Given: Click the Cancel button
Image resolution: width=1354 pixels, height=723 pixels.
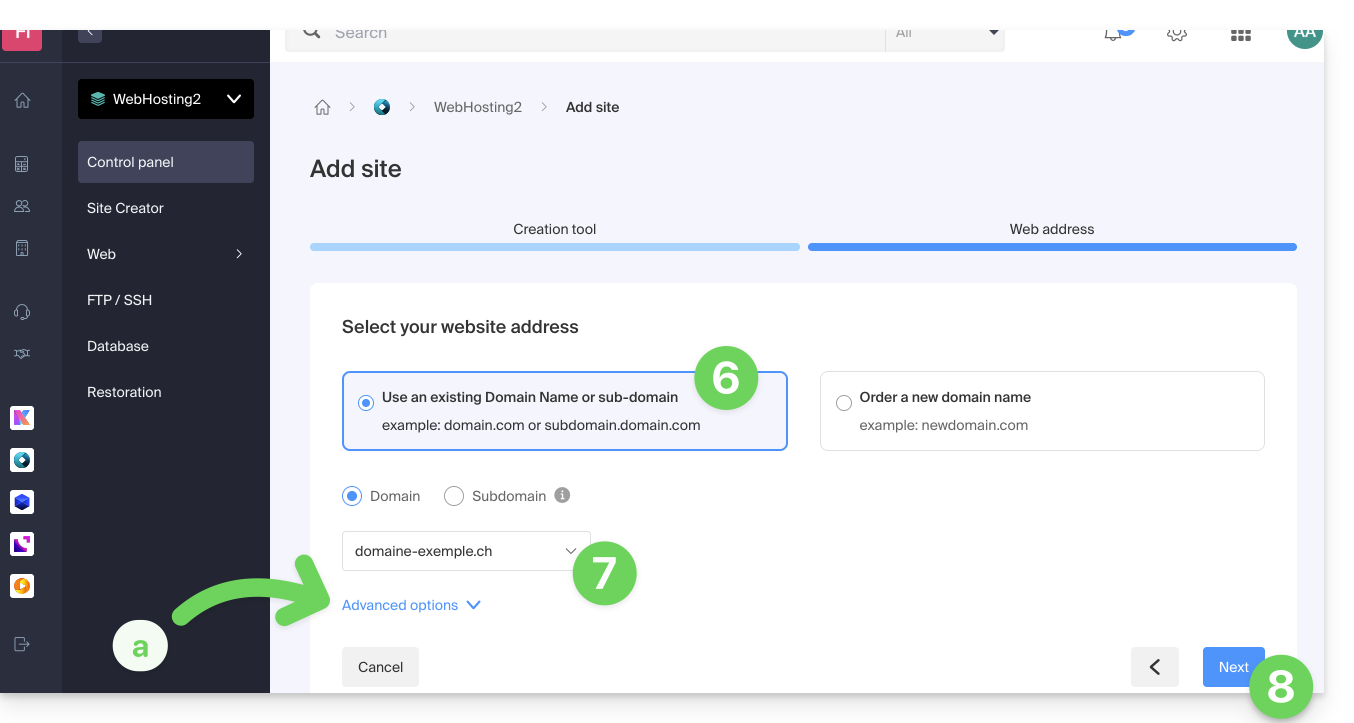Looking at the screenshot, I should 380,667.
